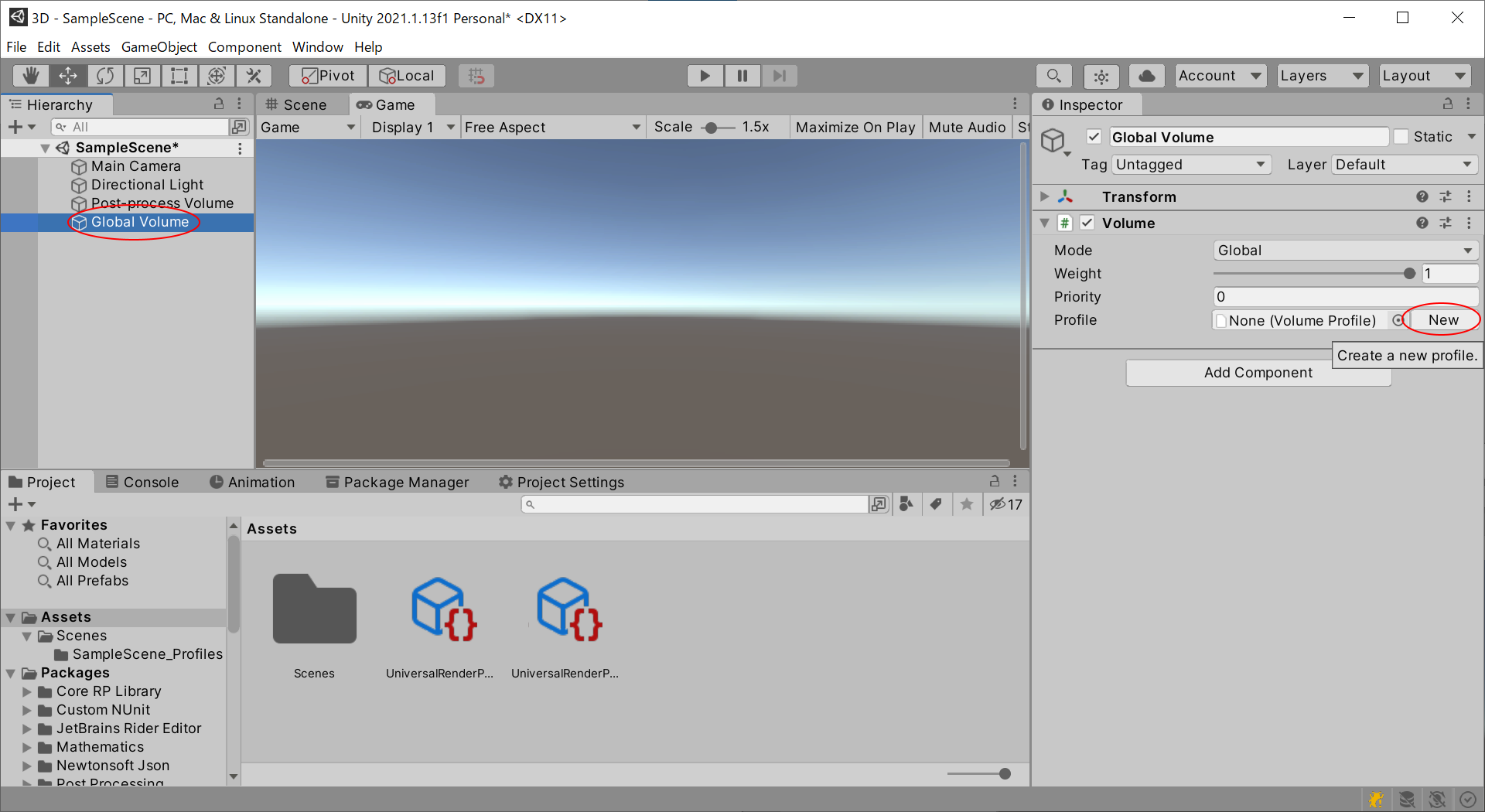The height and width of the screenshot is (812, 1485).
Task: Open the Scenes folder thumbnail
Action: [314, 609]
